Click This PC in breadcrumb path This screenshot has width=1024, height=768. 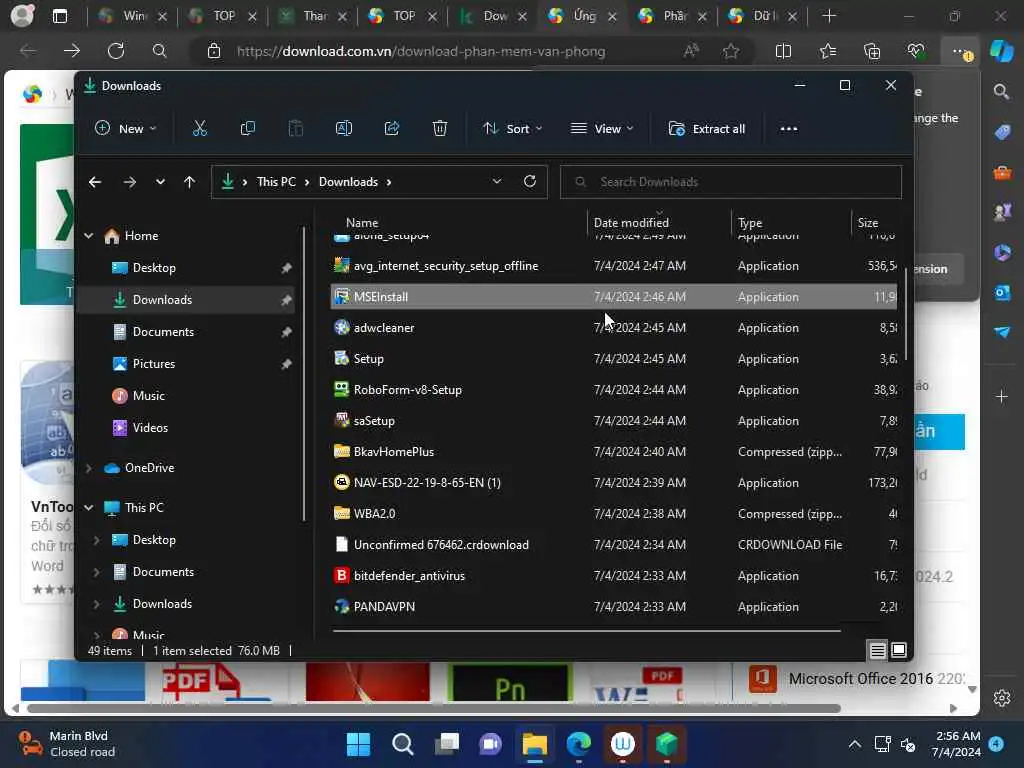pyautogui.click(x=276, y=182)
